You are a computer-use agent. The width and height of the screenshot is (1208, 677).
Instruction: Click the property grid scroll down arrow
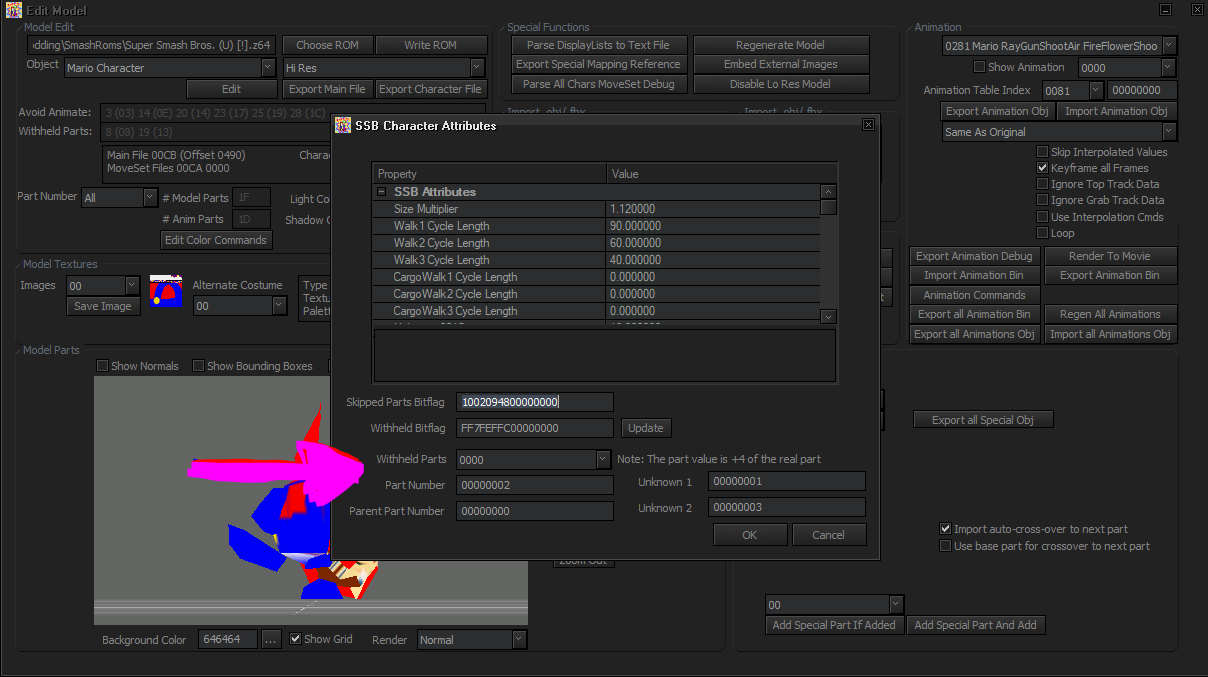(x=828, y=316)
